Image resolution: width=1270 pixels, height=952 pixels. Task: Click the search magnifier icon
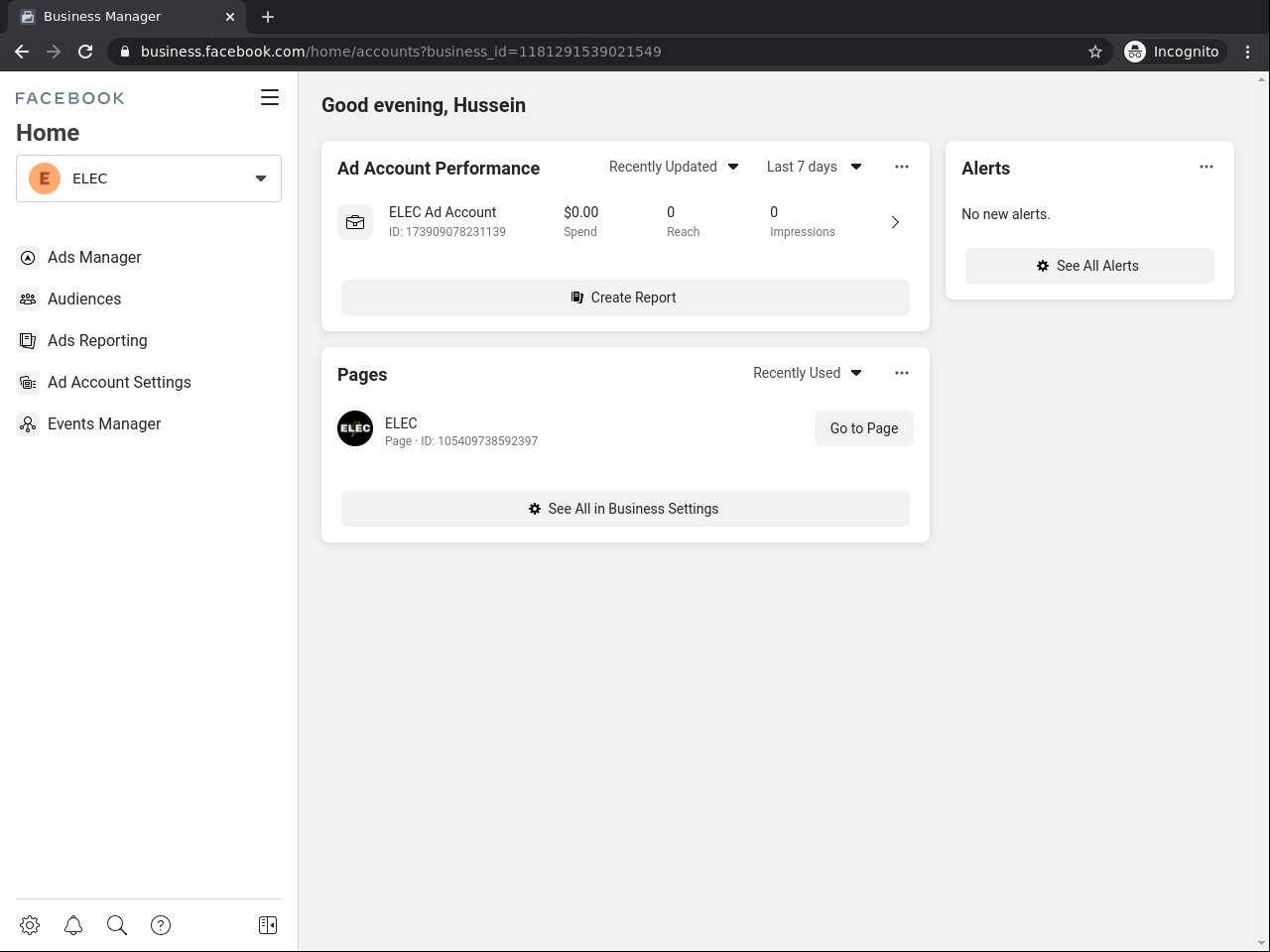(117, 925)
